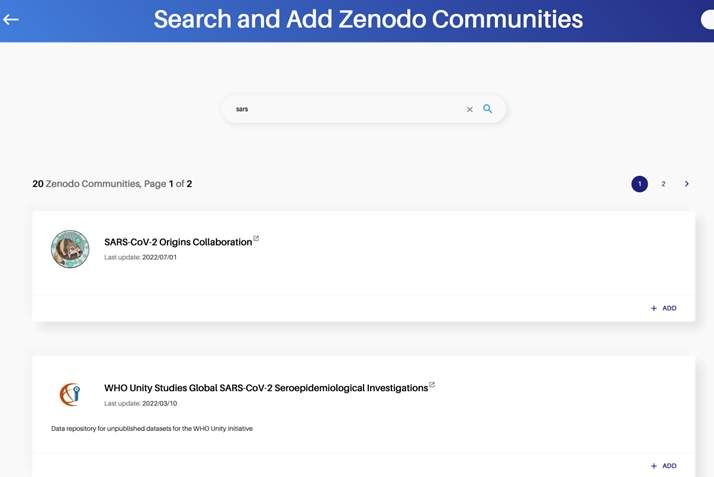Go back using the left arrow
This screenshot has width=714, height=477.
pos(11,19)
